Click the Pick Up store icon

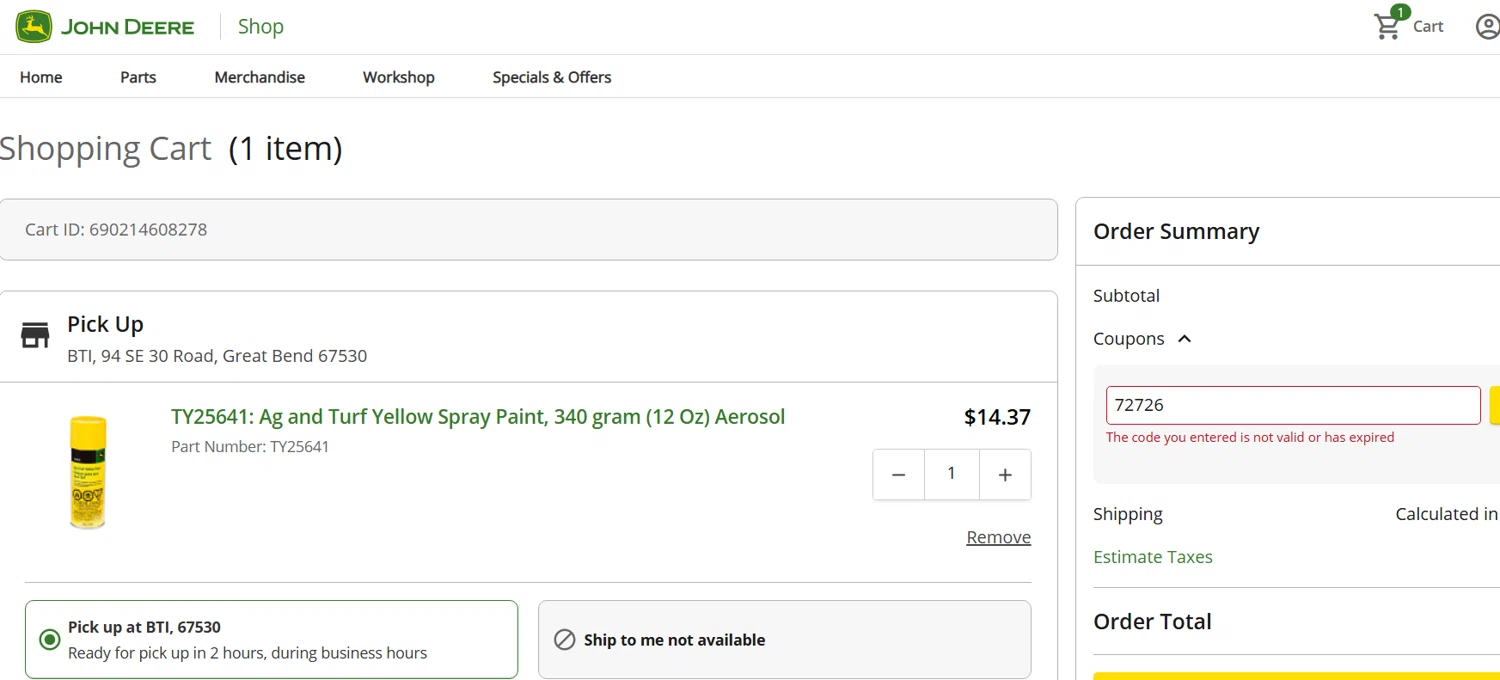[x=35, y=335]
